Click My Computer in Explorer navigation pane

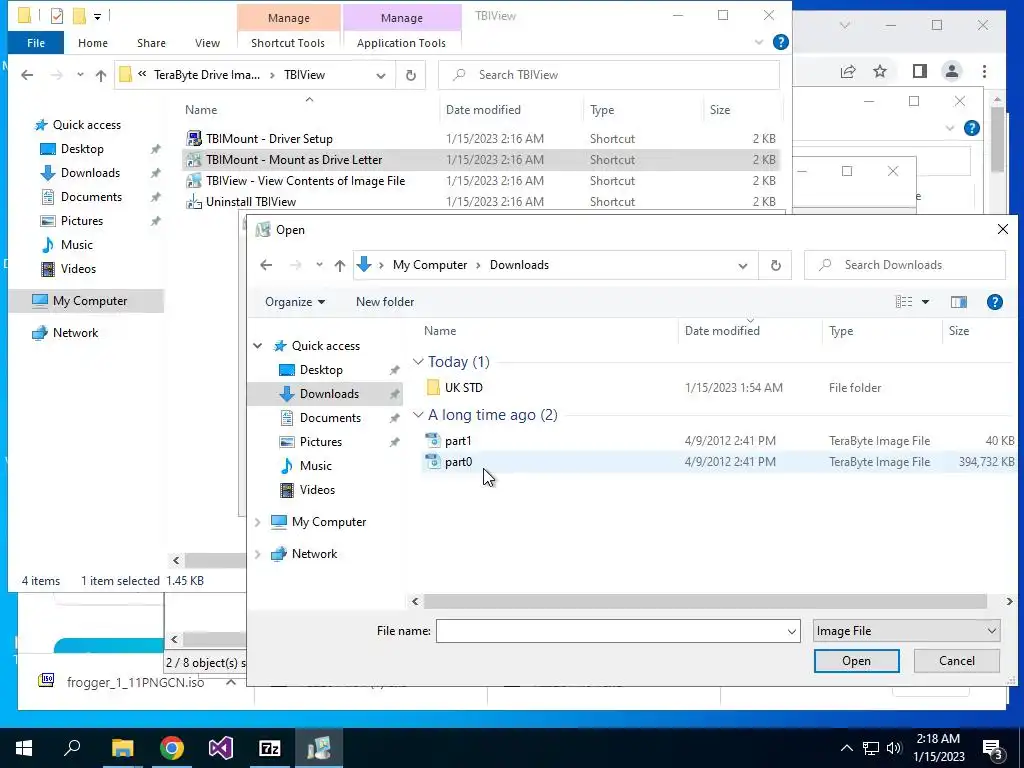tap(90, 301)
